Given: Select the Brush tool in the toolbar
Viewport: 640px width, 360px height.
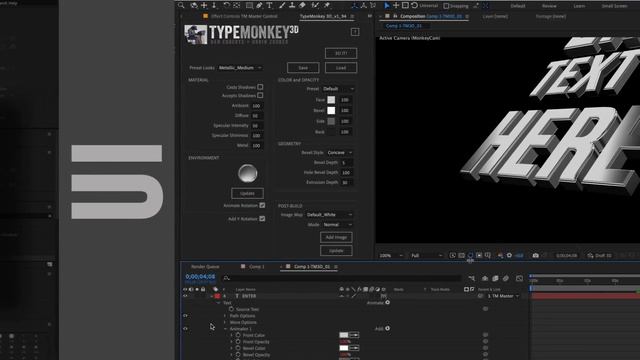Looking at the screenshot, I should (x=282, y=5).
